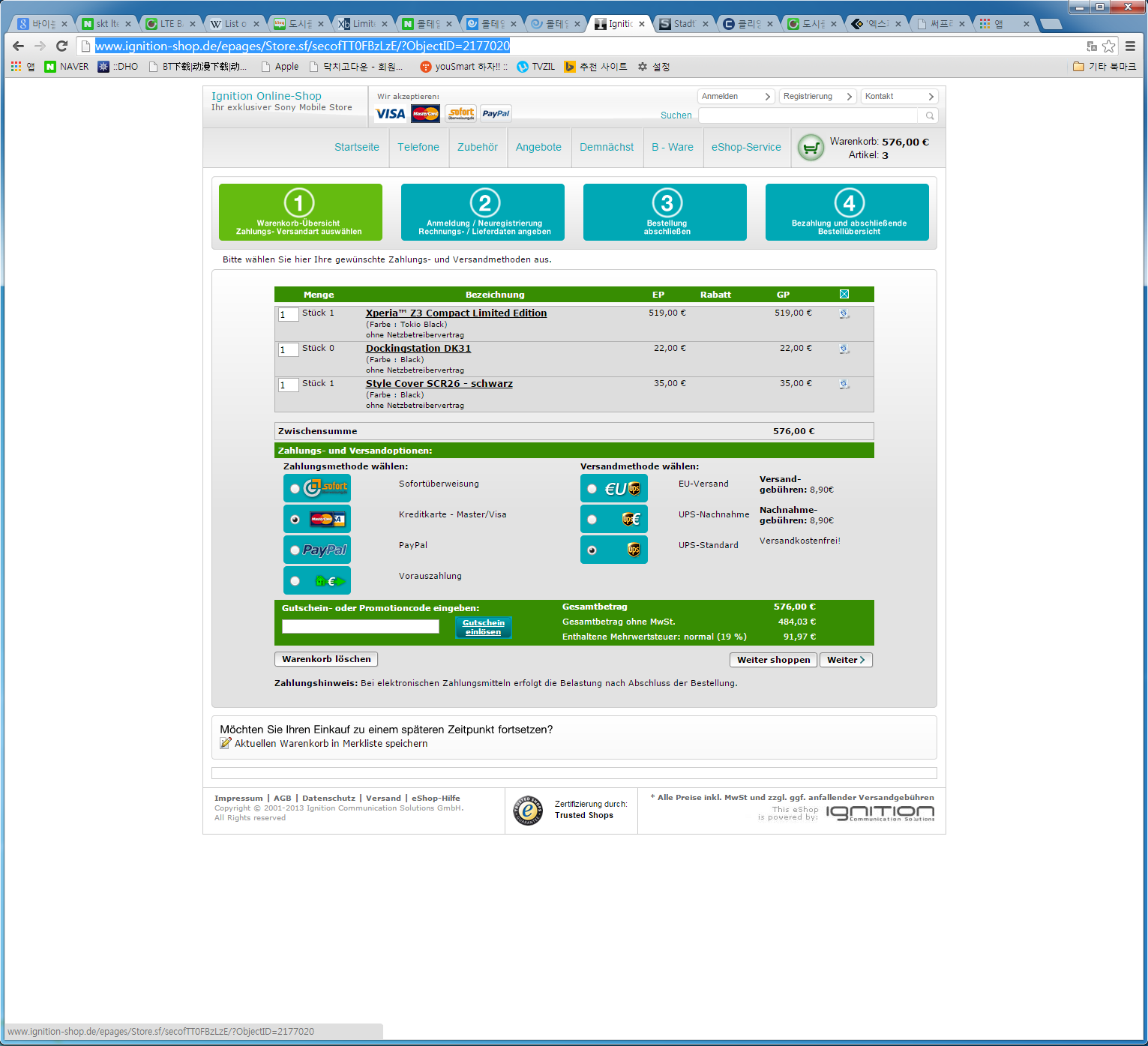The height and width of the screenshot is (1046, 1148).
Task: Click the shopping cart icon in header
Action: tap(811, 148)
